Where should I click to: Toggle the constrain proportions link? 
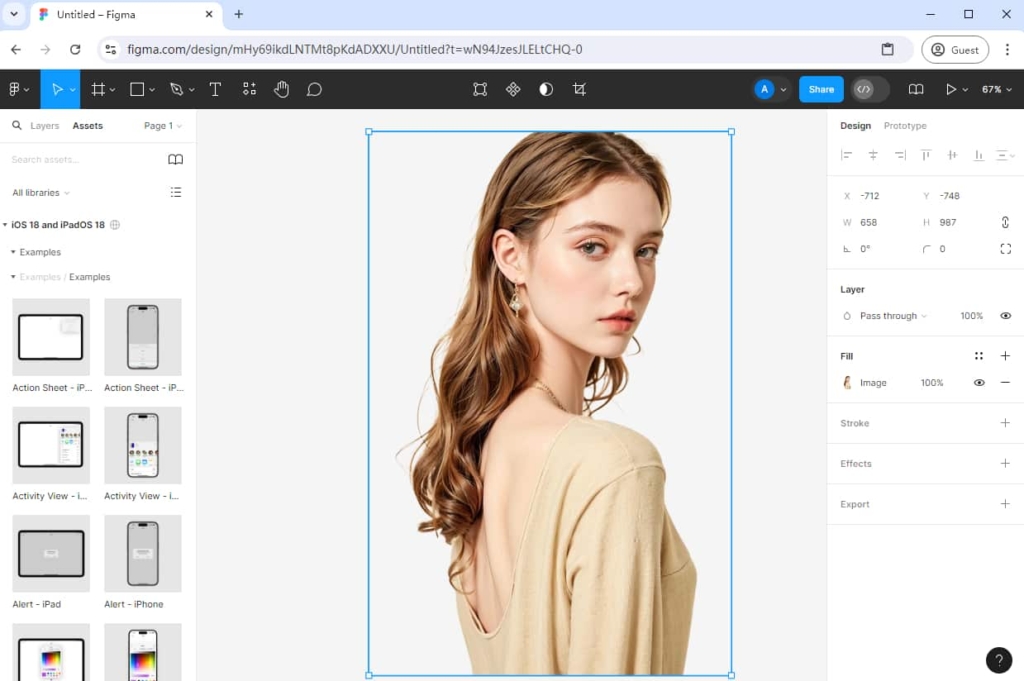point(1005,222)
